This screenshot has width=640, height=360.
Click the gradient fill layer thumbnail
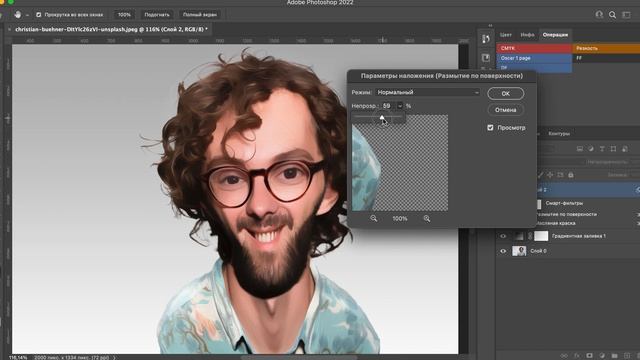point(519,236)
